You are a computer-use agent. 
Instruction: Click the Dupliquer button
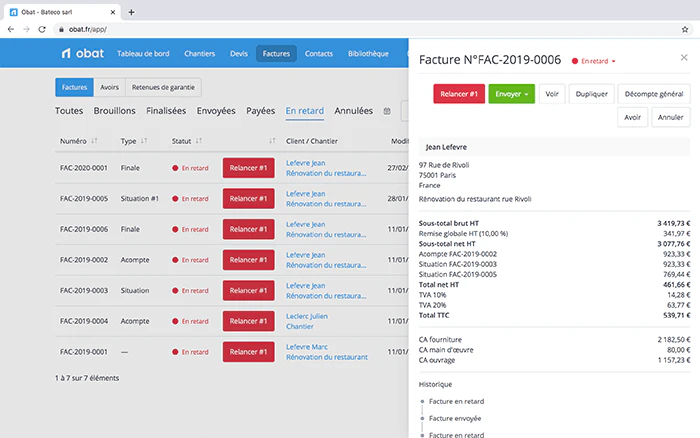click(x=592, y=94)
